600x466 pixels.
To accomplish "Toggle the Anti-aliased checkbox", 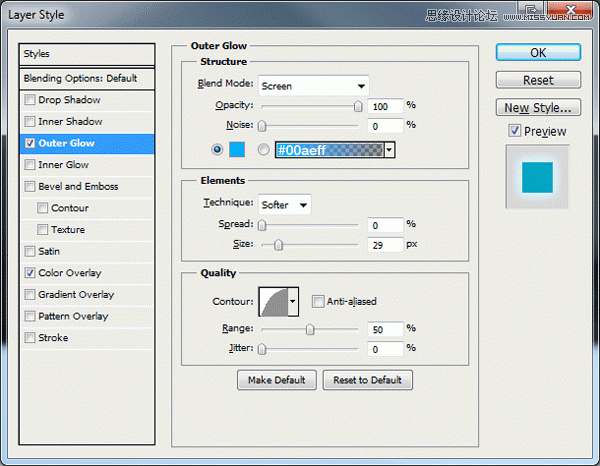I will (318, 301).
